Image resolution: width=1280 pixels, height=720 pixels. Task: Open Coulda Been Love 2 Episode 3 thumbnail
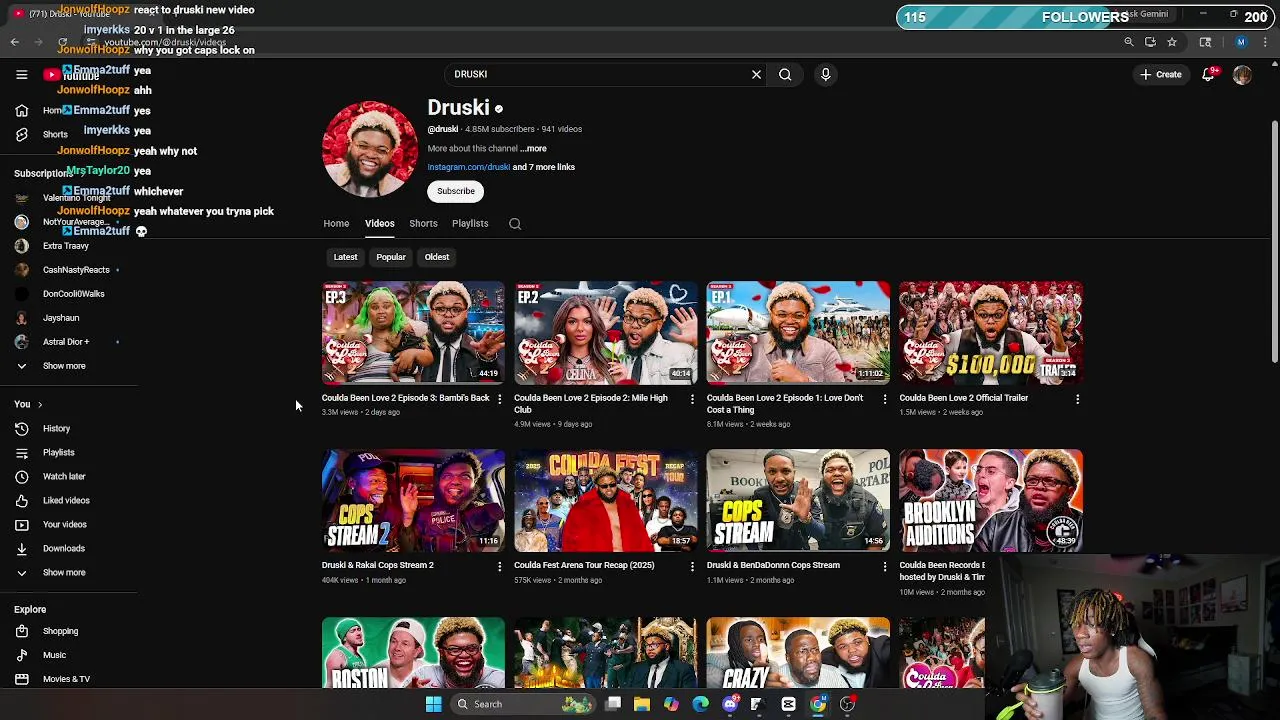[413, 333]
